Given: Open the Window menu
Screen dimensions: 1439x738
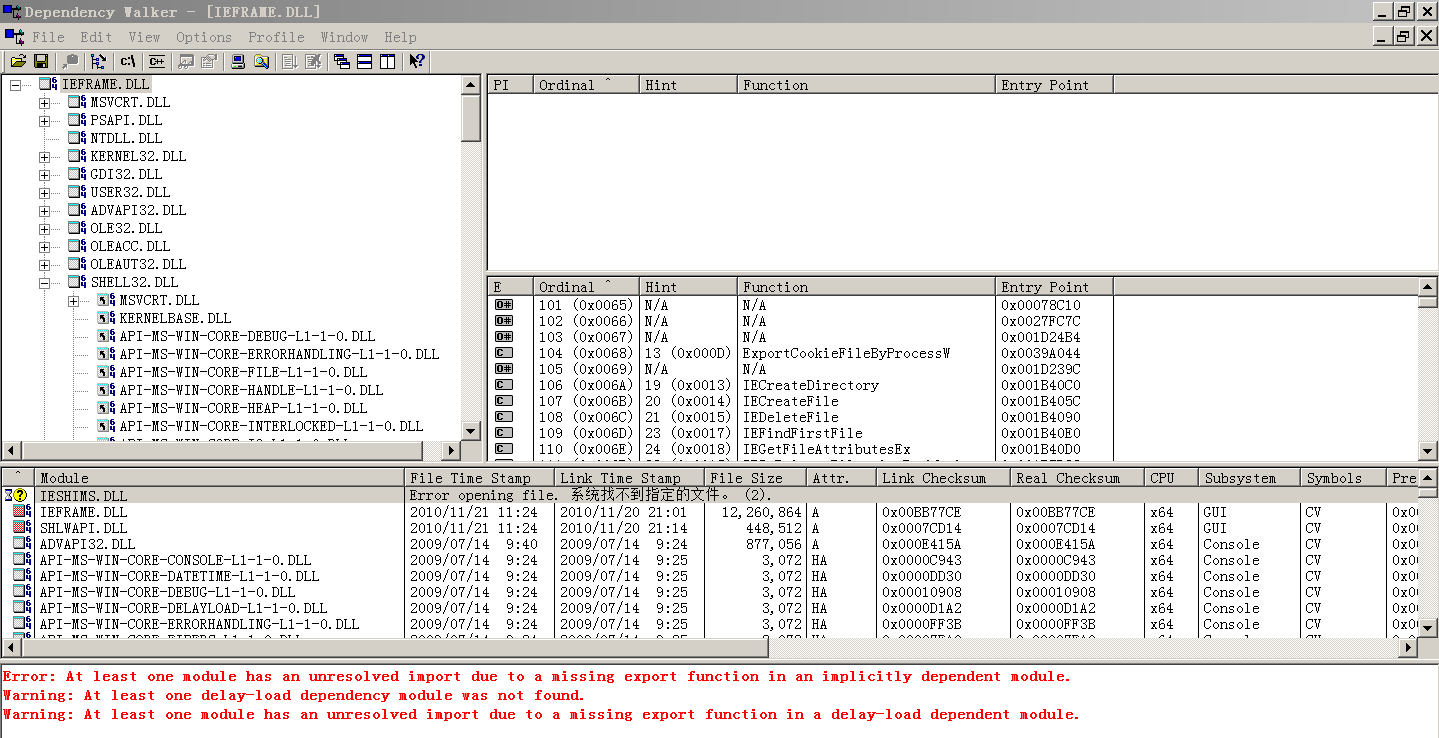Looking at the screenshot, I should [344, 37].
